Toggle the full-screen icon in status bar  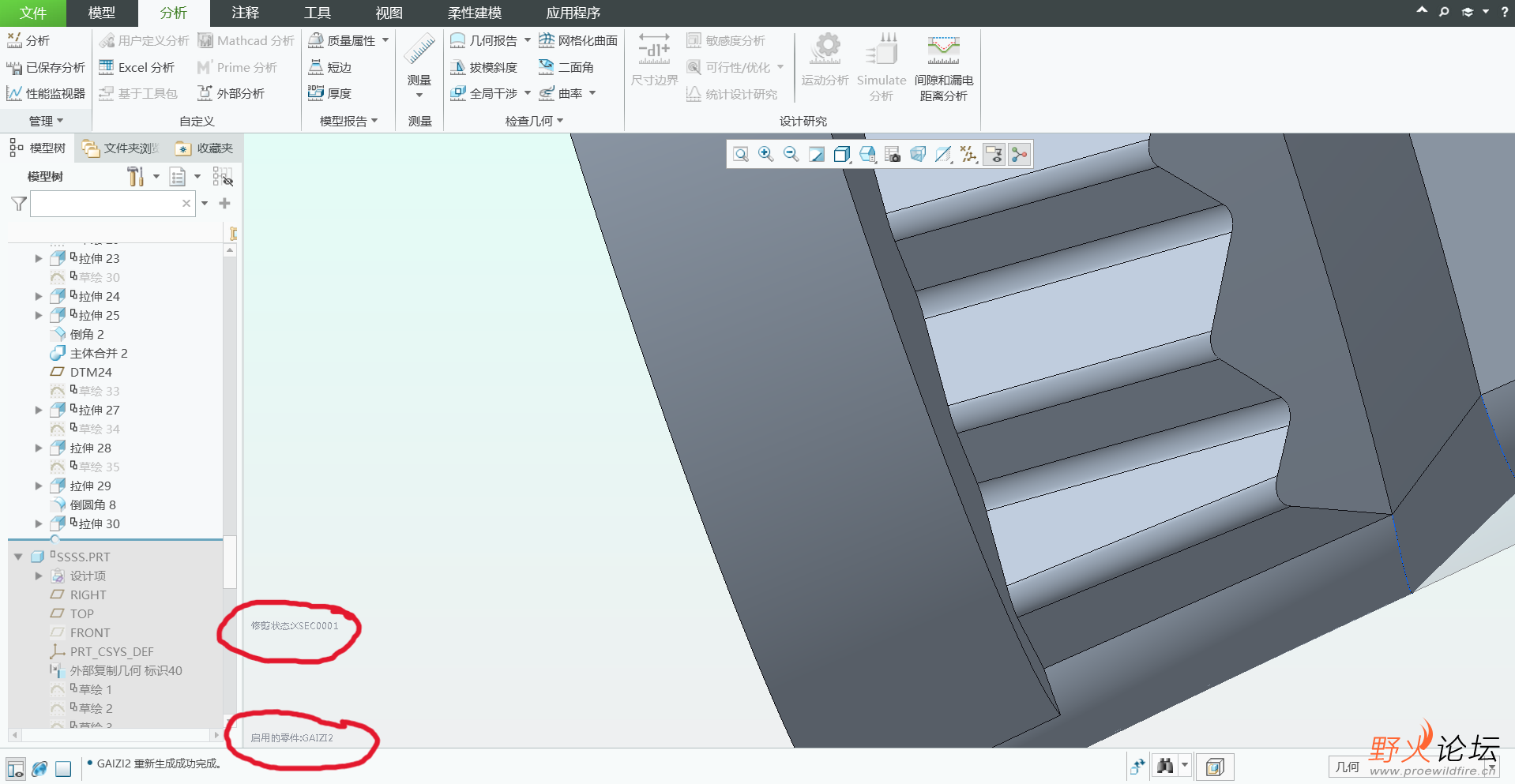63,768
